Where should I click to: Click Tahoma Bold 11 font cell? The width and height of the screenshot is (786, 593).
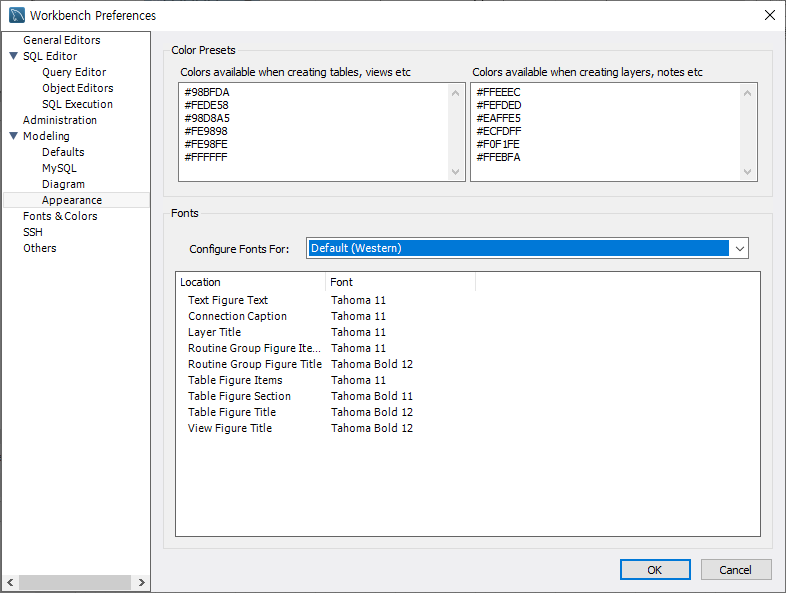(x=372, y=397)
